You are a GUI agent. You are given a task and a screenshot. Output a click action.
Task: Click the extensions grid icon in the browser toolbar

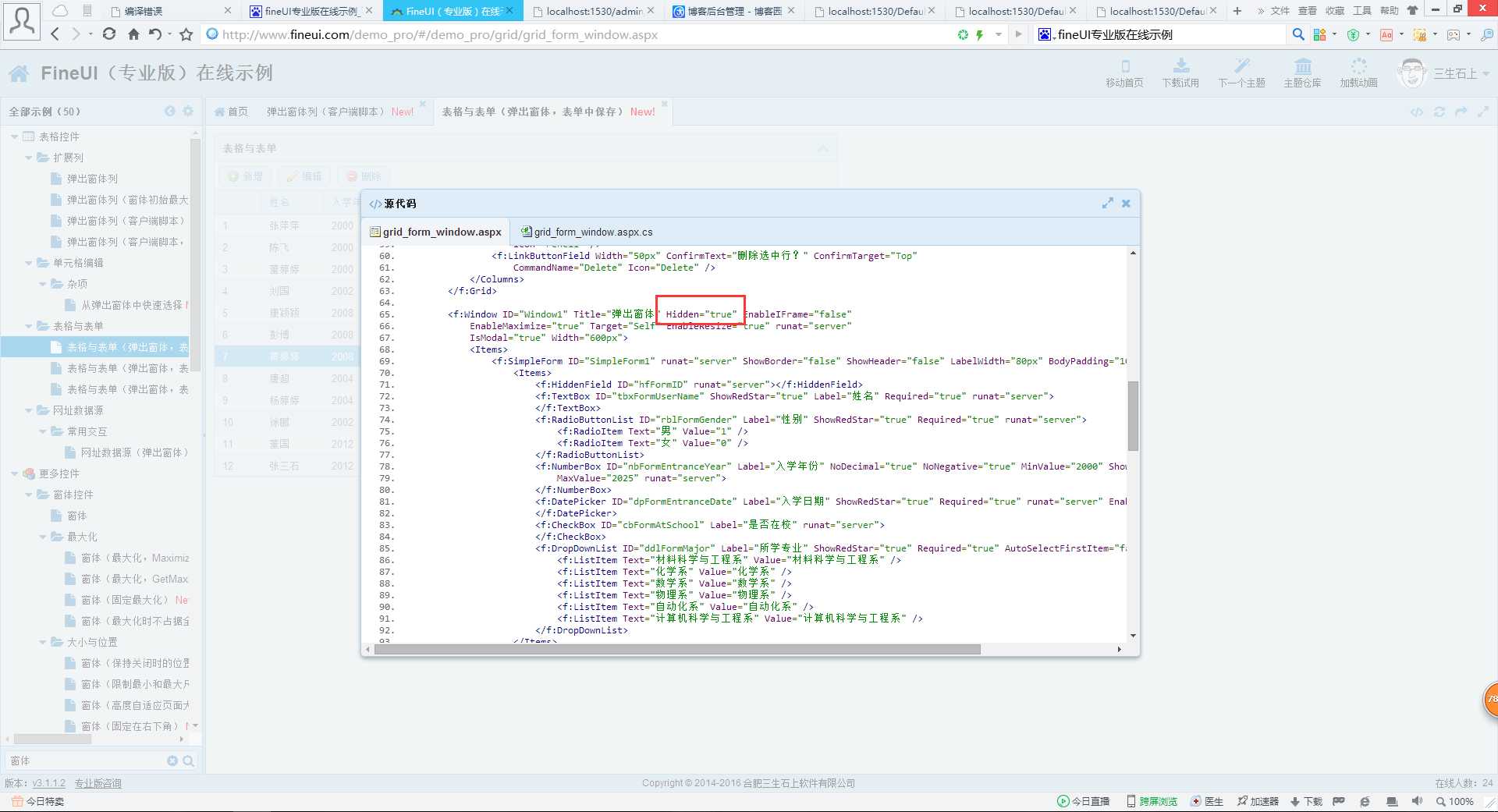[1319, 34]
